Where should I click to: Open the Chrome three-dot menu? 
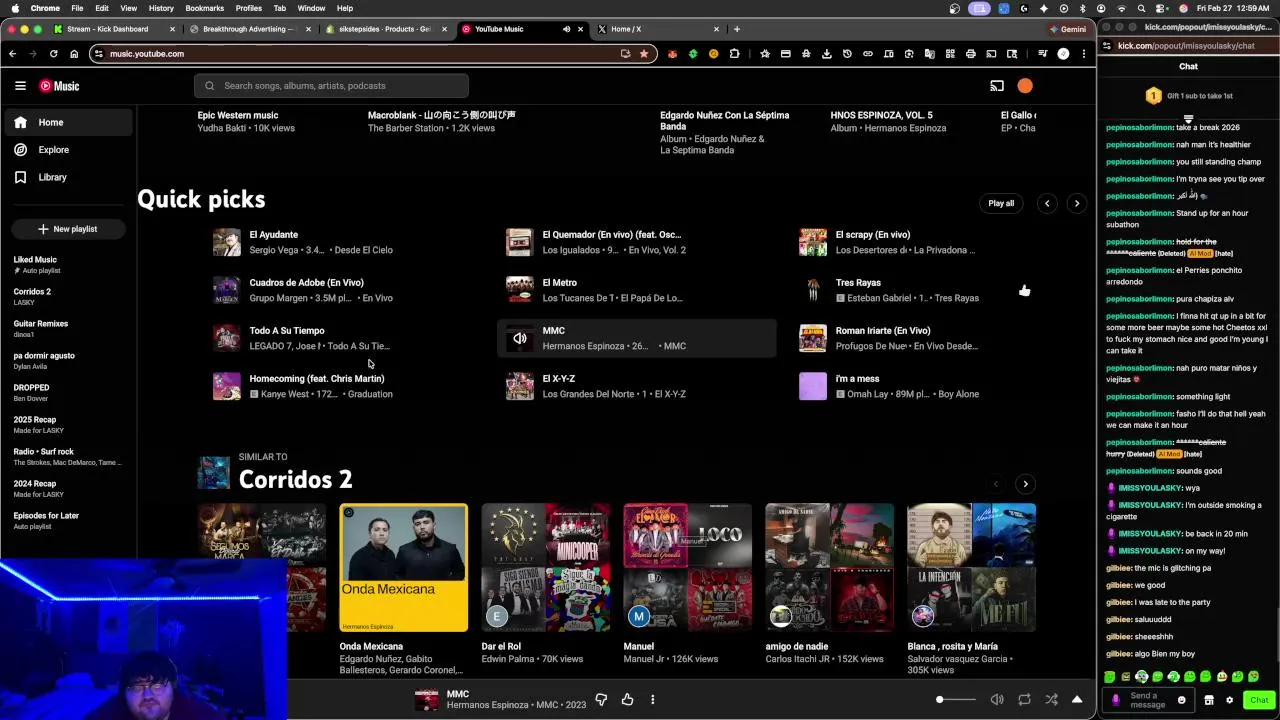click(x=1084, y=54)
